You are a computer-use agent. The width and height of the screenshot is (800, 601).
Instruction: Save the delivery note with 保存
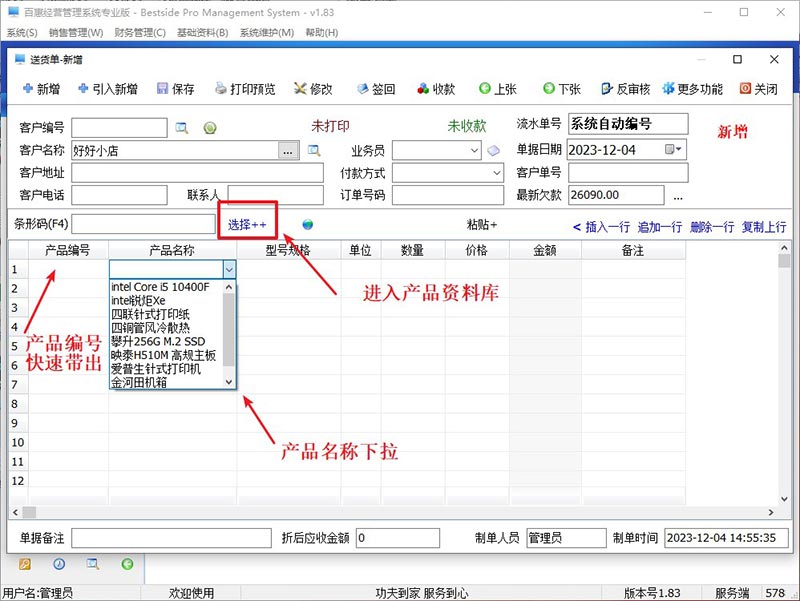(176, 89)
